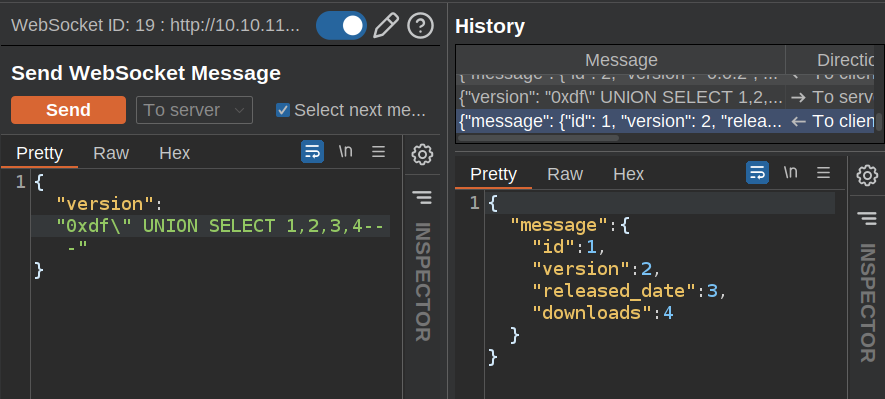Expand the right INSPECTOR panel
This screenshot has height=399, width=885.
pyautogui.click(x=867, y=302)
